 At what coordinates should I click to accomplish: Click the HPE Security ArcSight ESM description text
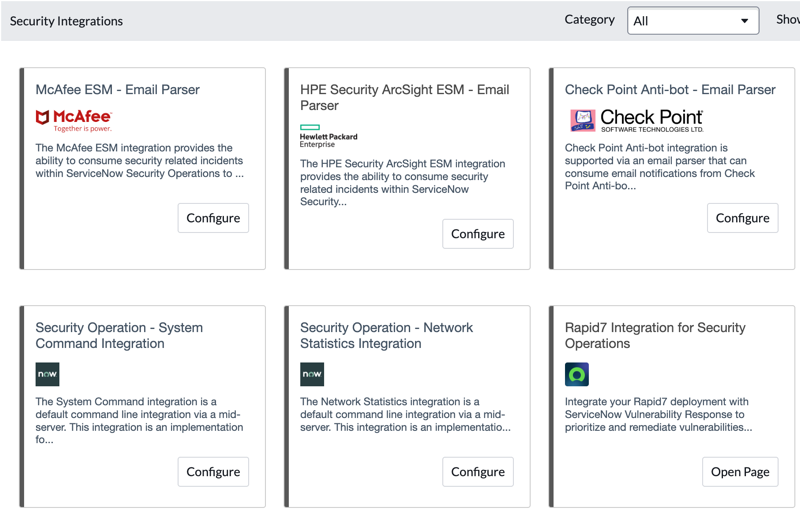point(403,183)
